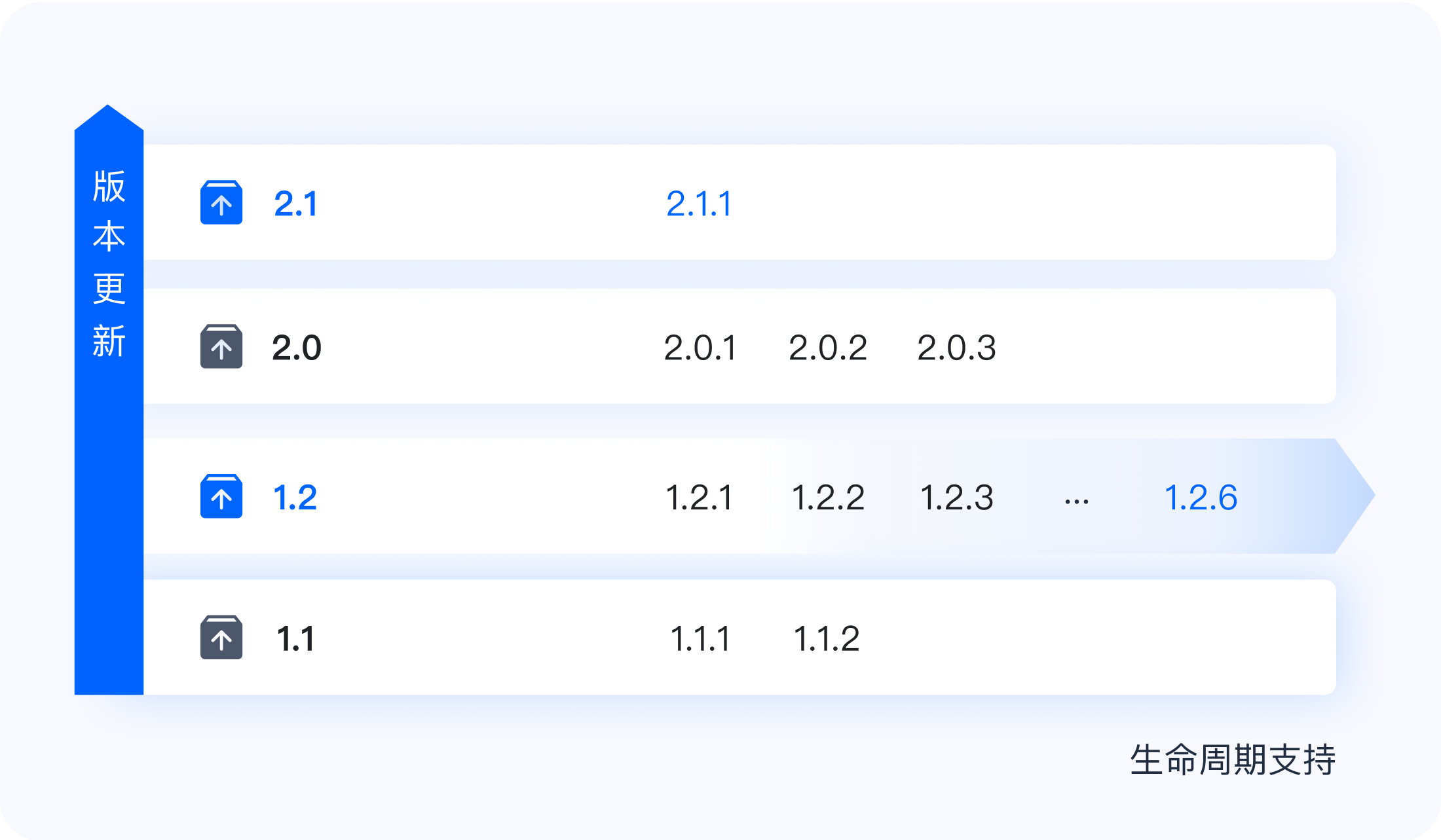Choose patch version 1.1.2
The height and width of the screenshot is (840, 1441).
coord(827,639)
